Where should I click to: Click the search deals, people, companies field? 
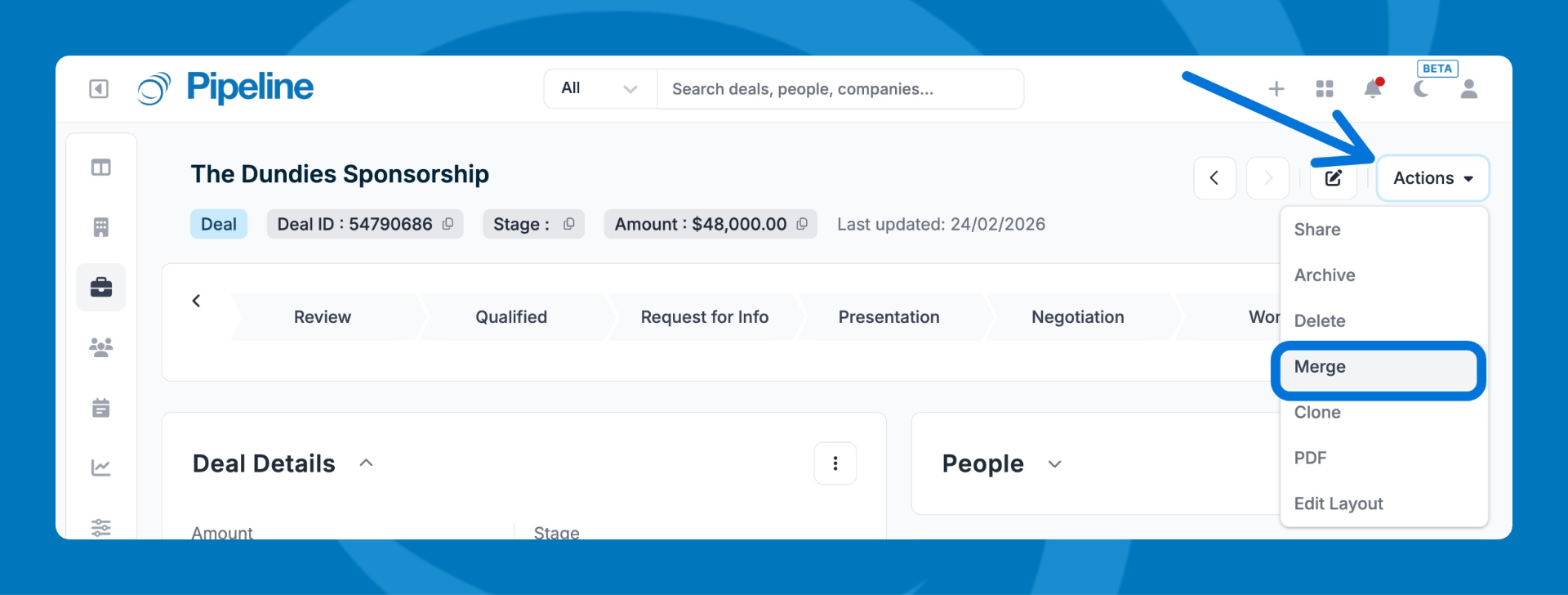839,88
